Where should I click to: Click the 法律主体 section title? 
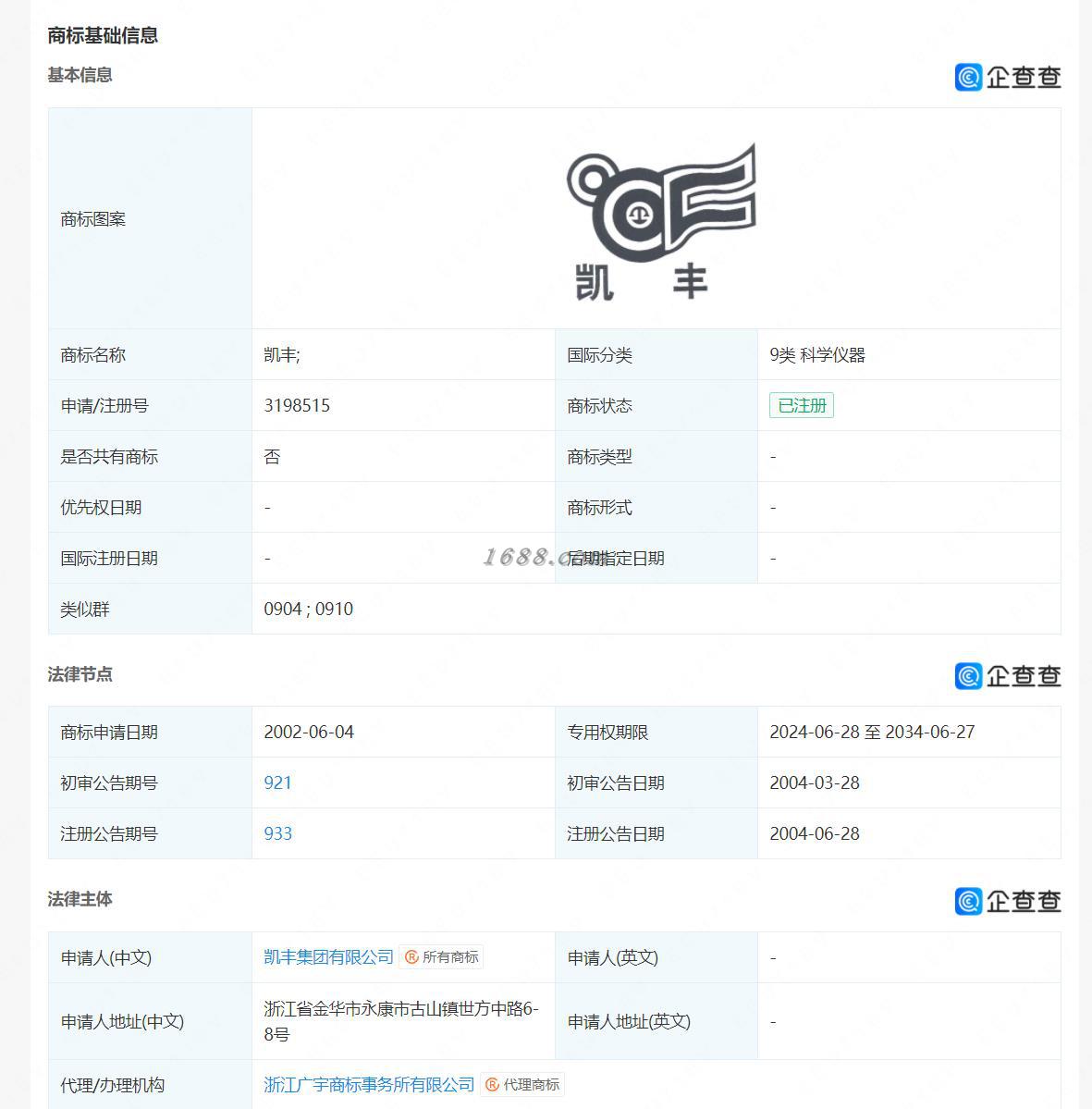(x=80, y=899)
